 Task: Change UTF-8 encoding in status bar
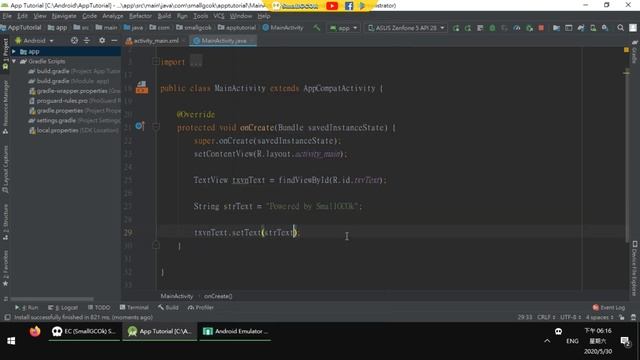tap(571, 317)
